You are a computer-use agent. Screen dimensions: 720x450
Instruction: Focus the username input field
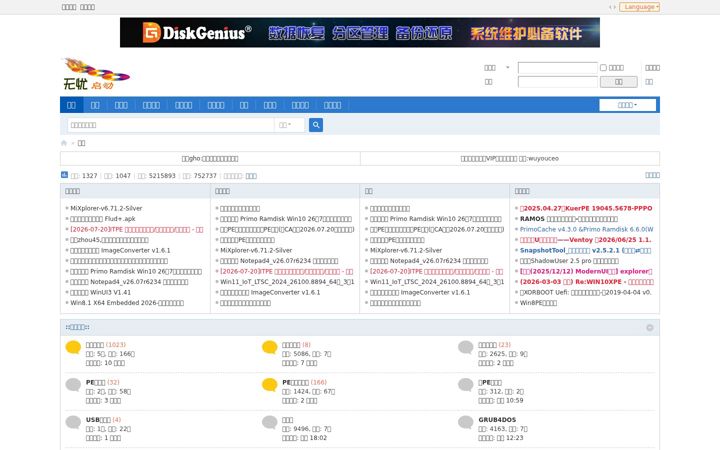click(x=557, y=68)
